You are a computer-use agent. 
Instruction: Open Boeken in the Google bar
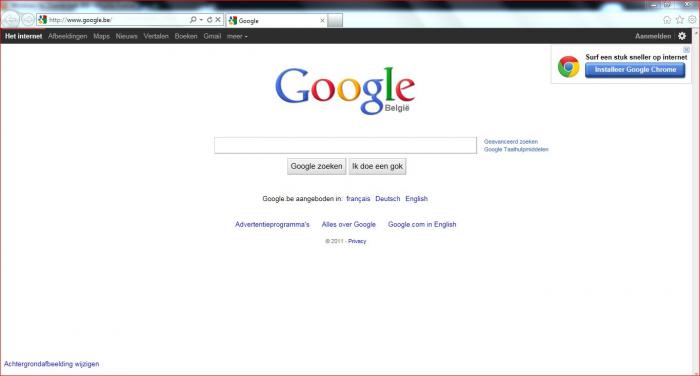(x=186, y=36)
